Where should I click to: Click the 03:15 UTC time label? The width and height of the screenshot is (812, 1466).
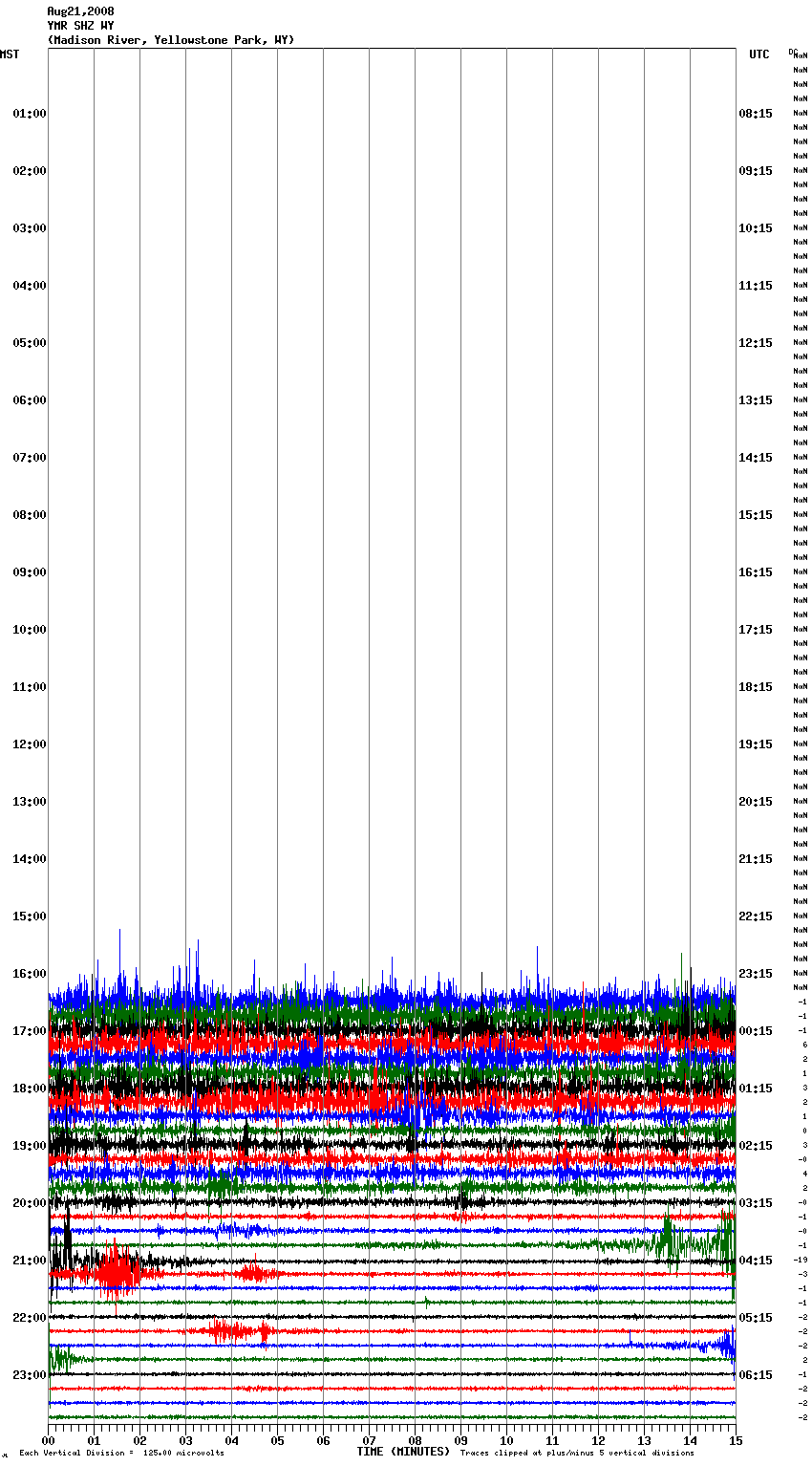click(756, 1203)
